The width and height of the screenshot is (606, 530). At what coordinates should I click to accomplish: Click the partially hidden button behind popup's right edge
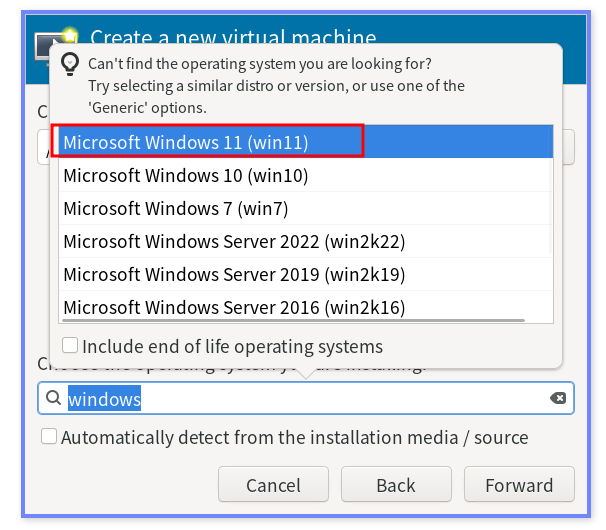point(569,146)
